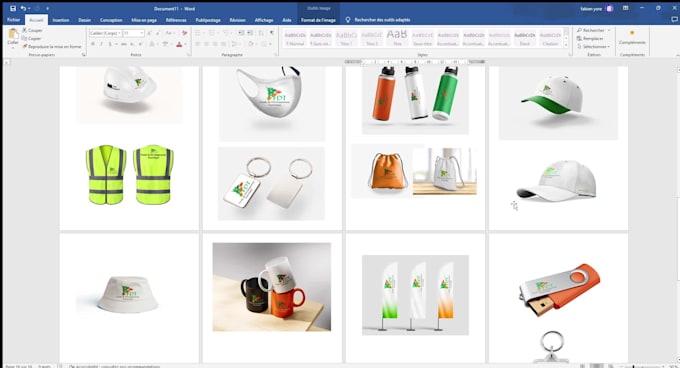Screen dimensions: 680x368
Task: Toggle the show paragraph marks pilcrow
Action: (272, 33)
